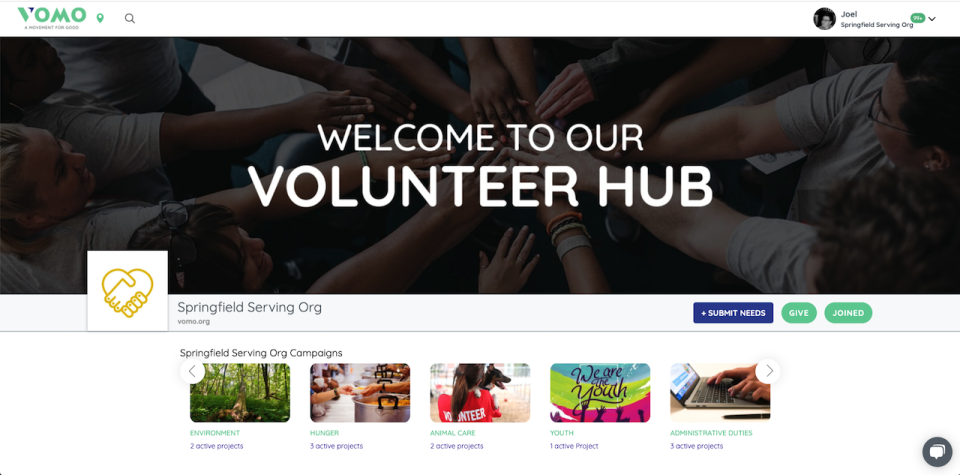Show previous campaigns with left arrow
Viewport: 960px width, 475px height.
[192, 371]
